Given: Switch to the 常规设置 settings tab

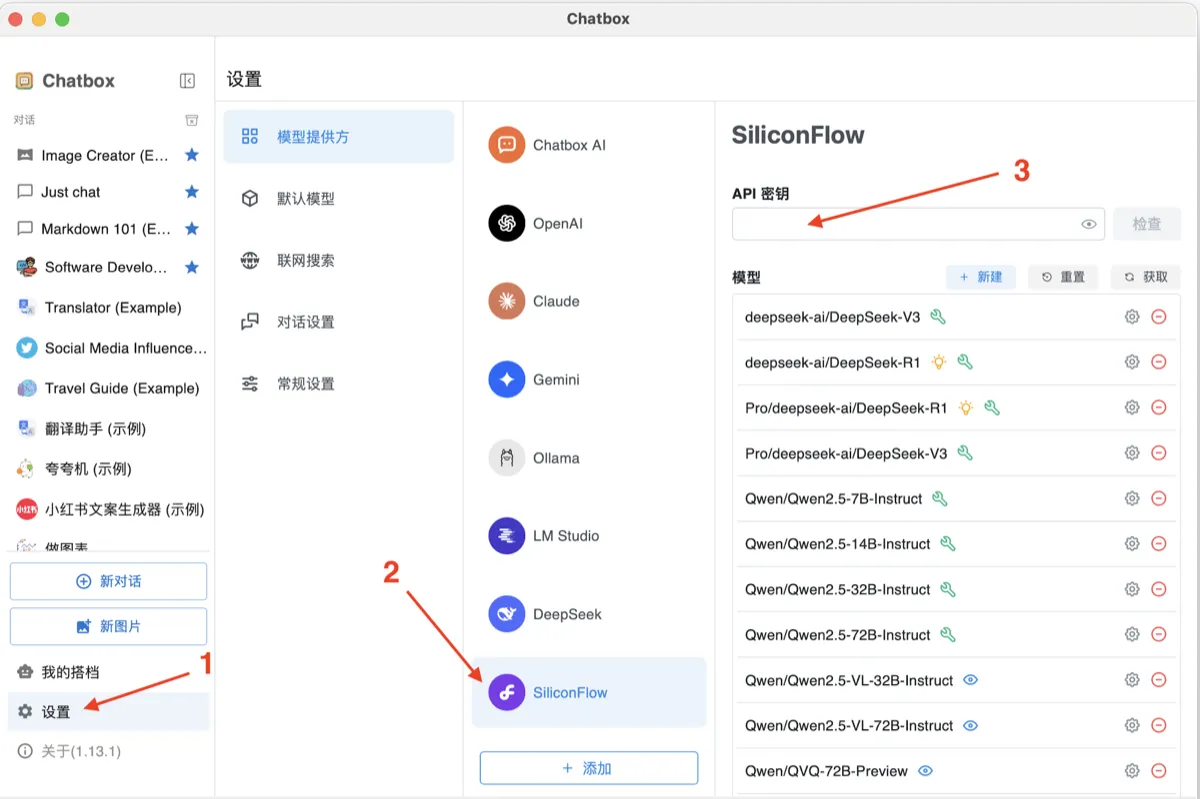Looking at the screenshot, I should point(338,383).
